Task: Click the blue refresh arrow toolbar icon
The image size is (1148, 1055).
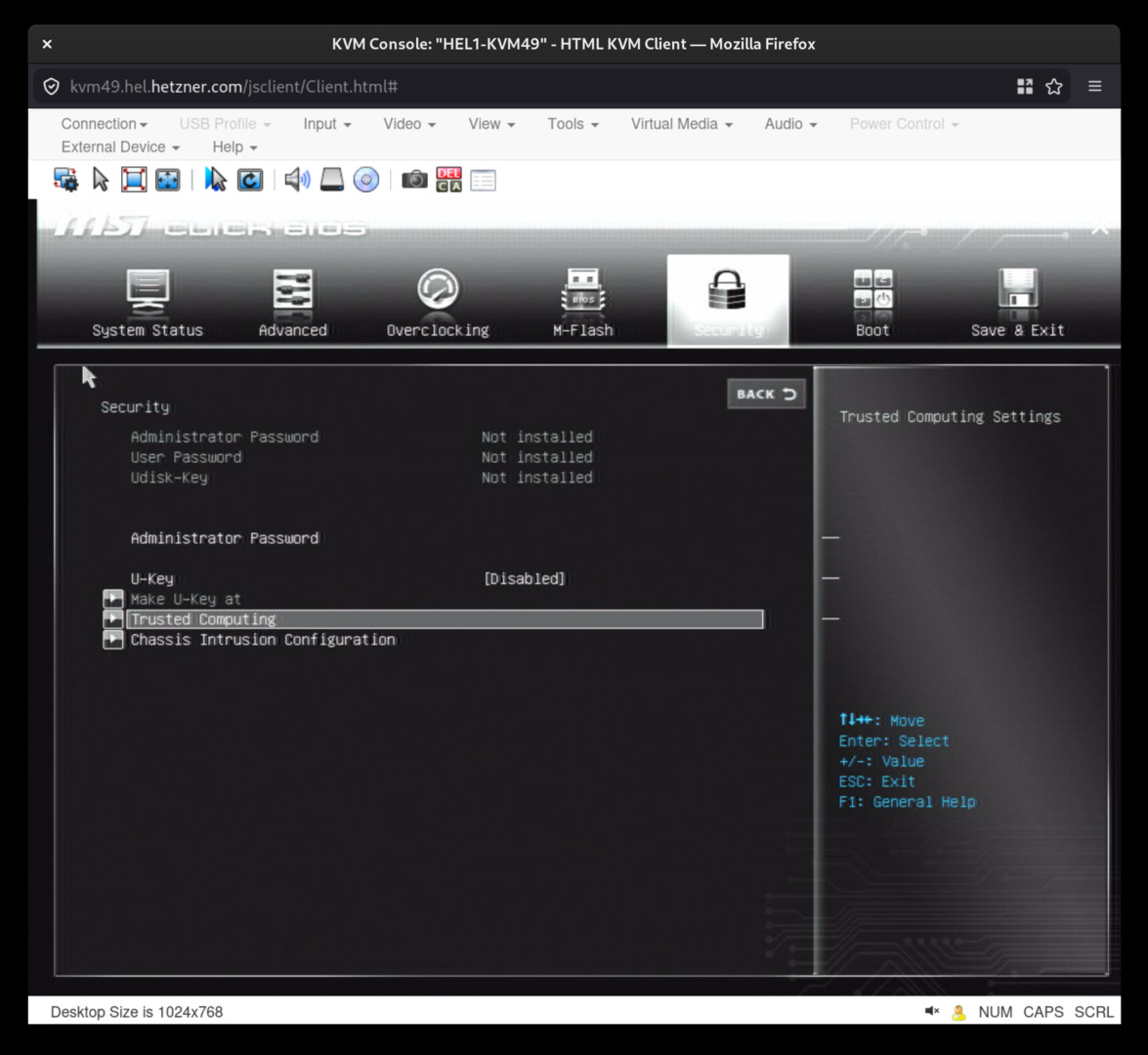Action: 250,180
